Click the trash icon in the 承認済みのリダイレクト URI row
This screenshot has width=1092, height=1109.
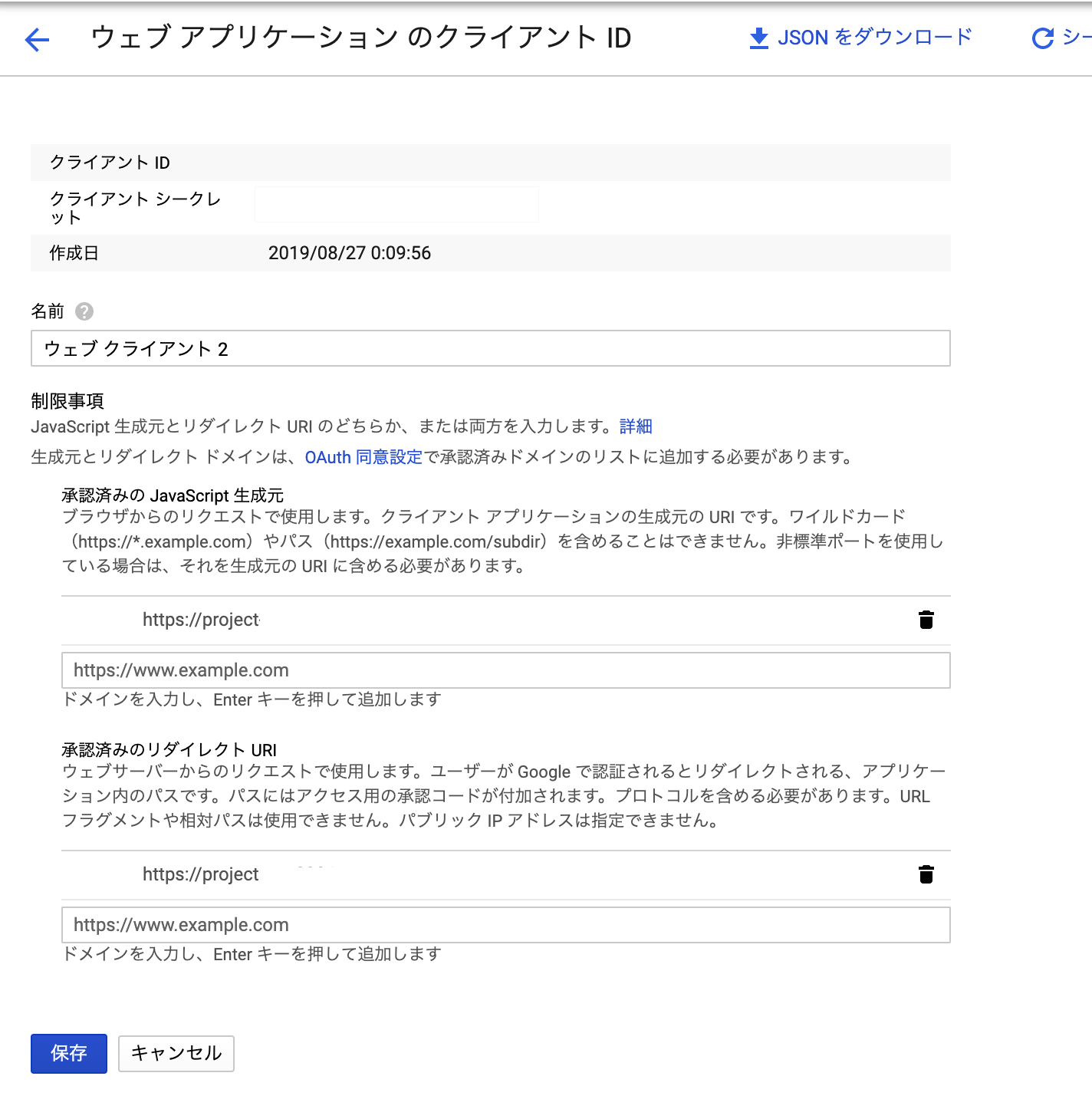[x=926, y=874]
